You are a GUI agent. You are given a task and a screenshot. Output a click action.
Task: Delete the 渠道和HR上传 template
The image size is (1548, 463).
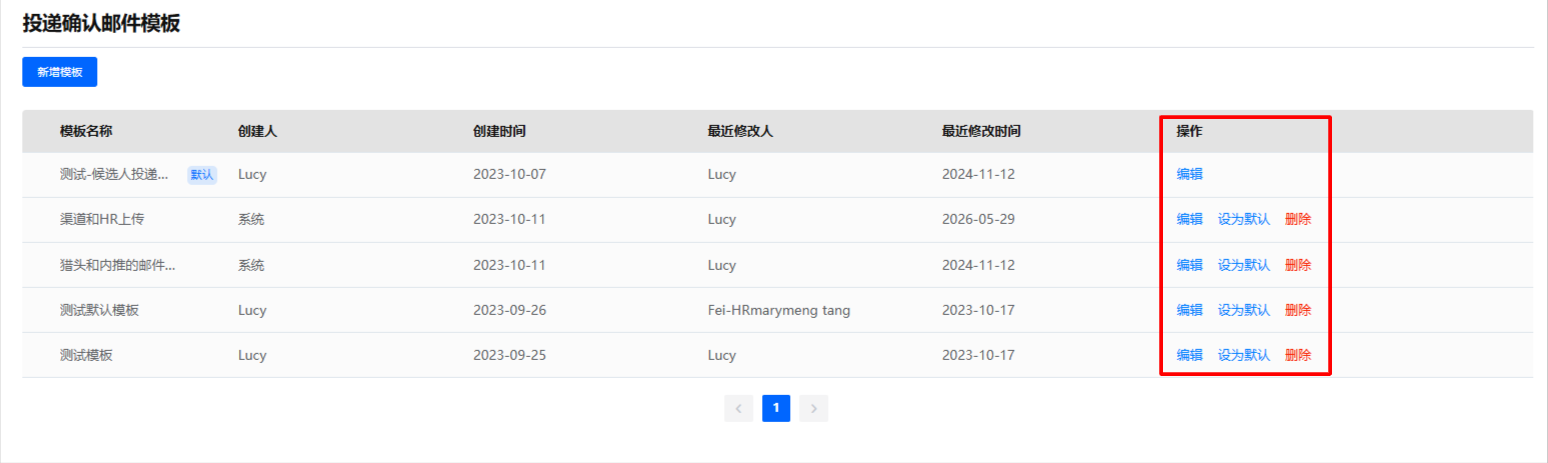[1297, 219]
